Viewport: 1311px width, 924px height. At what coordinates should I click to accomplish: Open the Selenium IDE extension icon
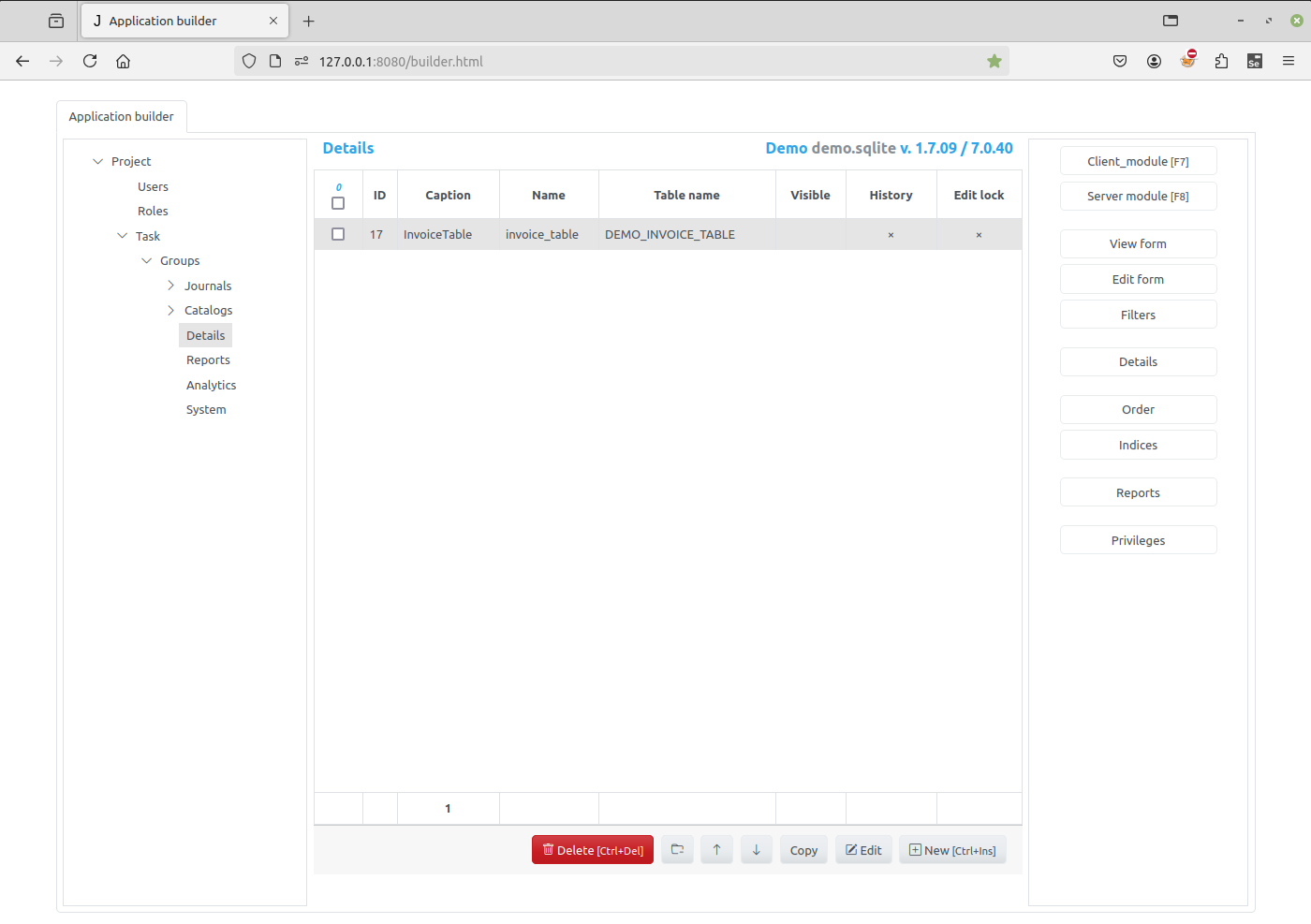pyautogui.click(x=1255, y=61)
